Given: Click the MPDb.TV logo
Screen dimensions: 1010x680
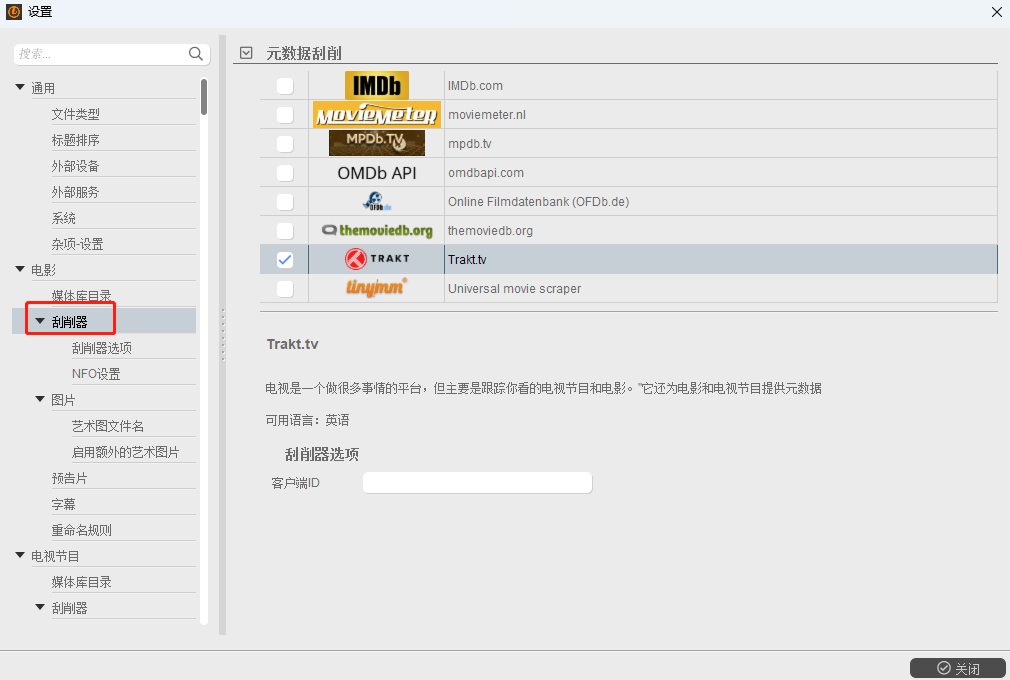Looking at the screenshot, I should click(377, 143).
